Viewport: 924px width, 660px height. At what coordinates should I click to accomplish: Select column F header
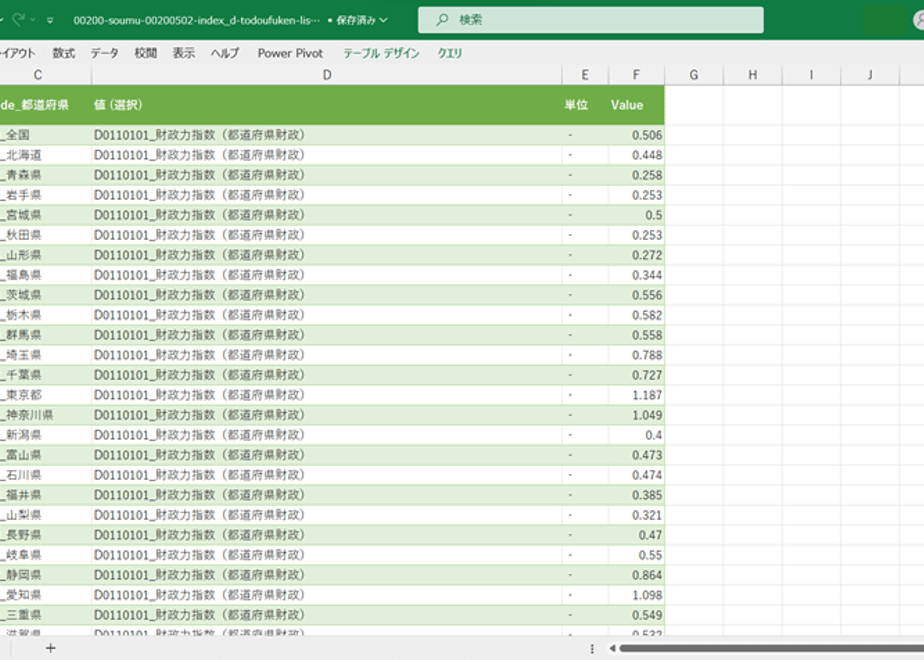click(x=636, y=75)
